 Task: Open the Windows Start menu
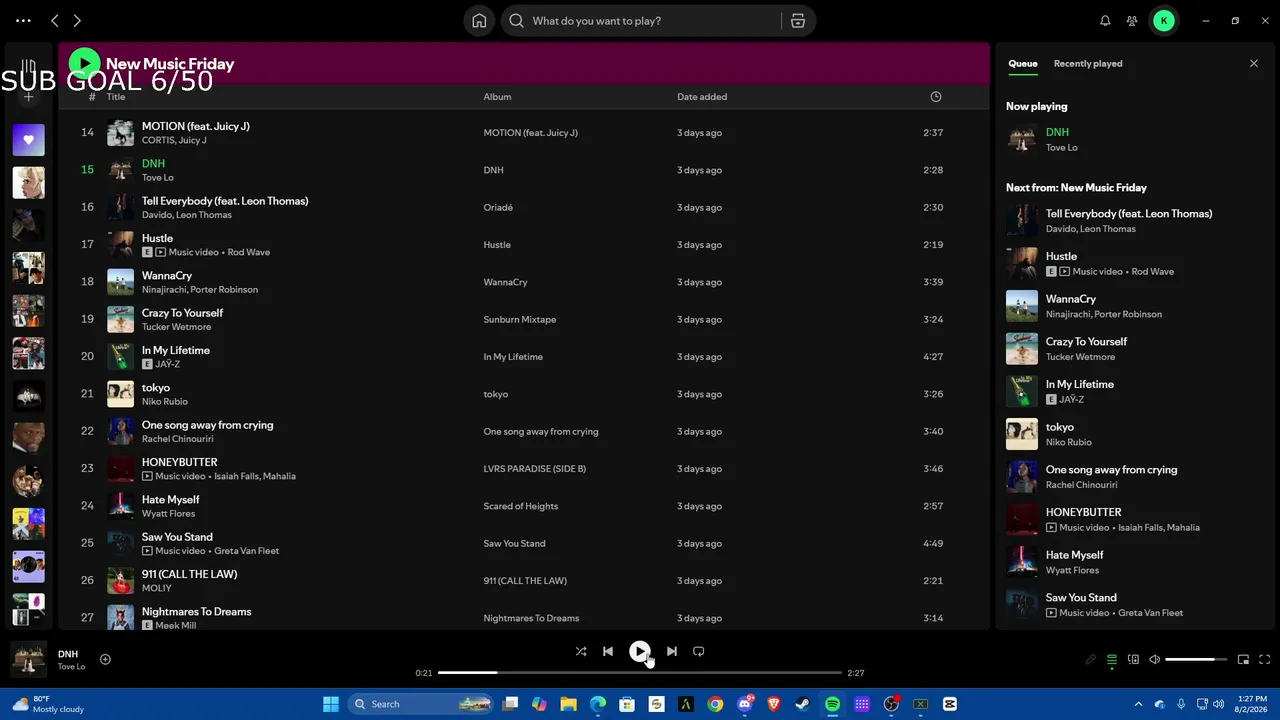pyautogui.click(x=331, y=704)
